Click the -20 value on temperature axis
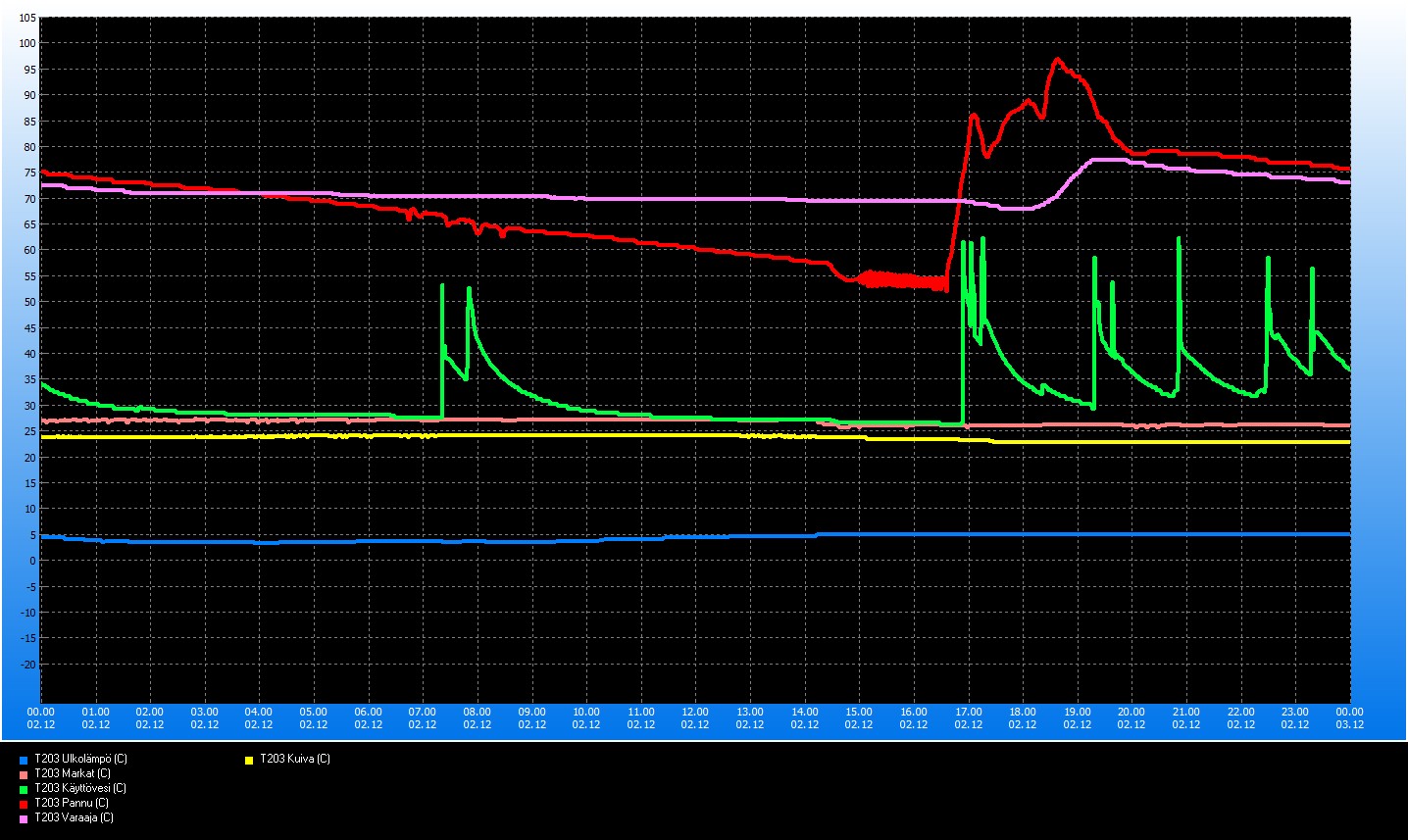 (28, 665)
